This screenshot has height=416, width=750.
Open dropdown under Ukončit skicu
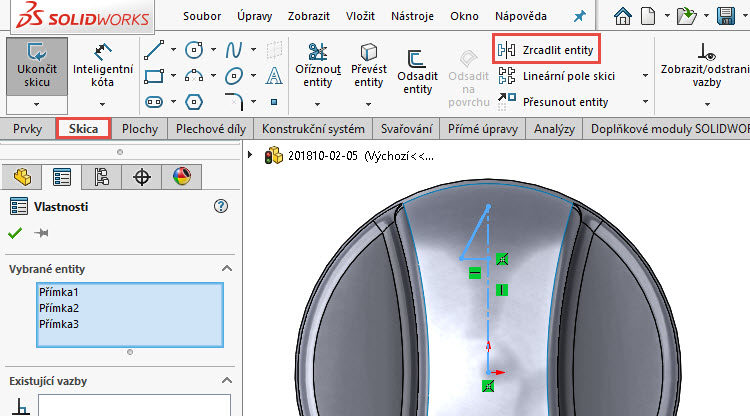37,104
